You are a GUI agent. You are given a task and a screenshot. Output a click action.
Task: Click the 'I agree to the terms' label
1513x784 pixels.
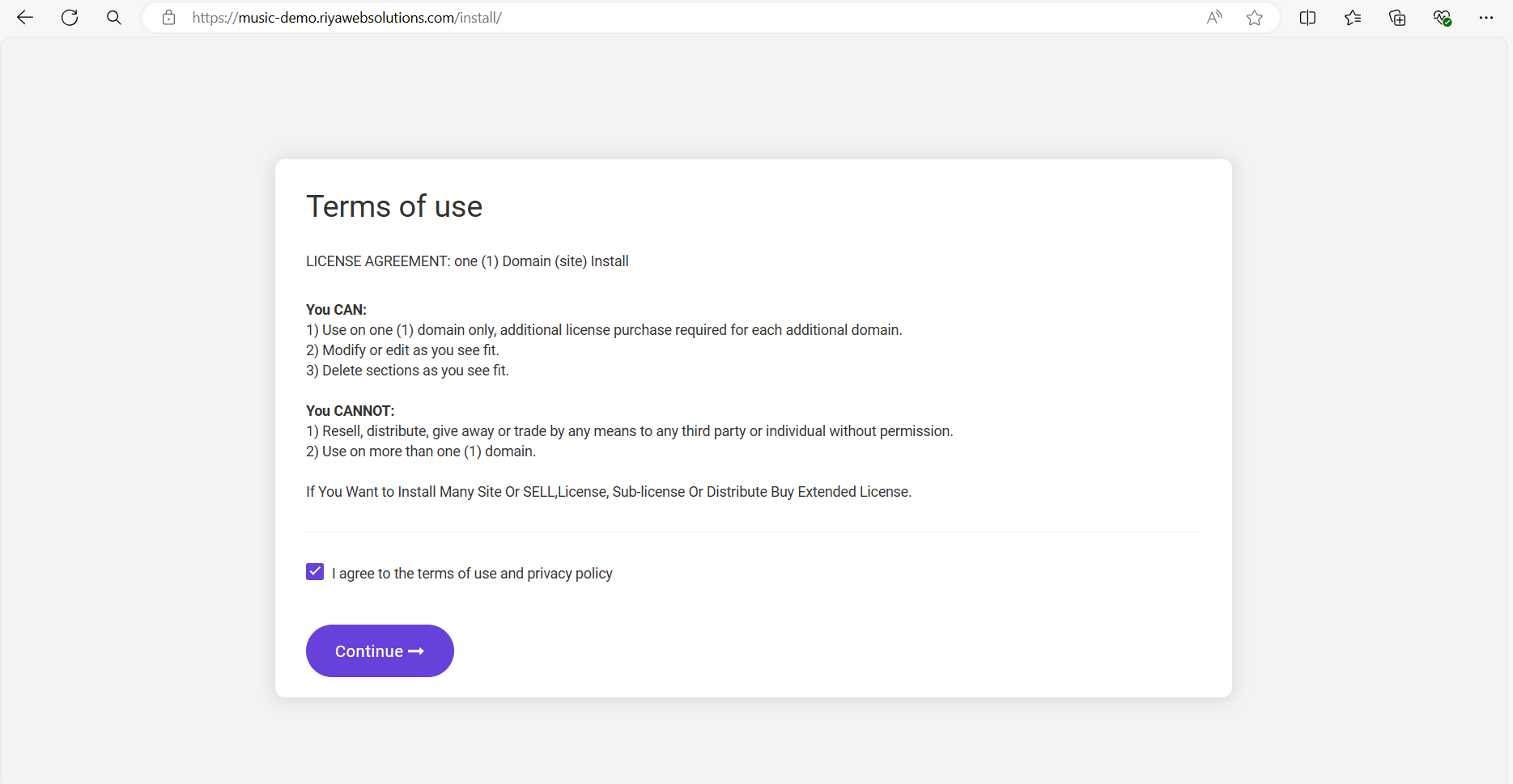point(472,574)
